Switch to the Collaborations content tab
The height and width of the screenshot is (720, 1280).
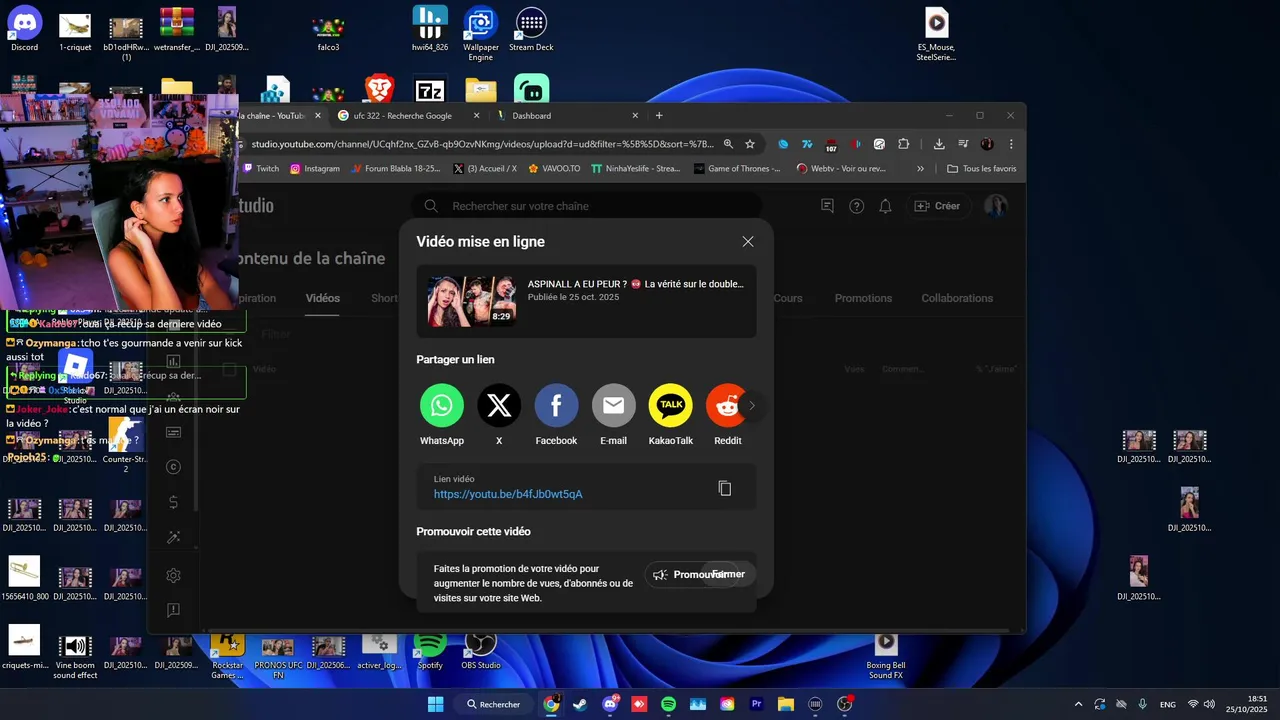(957, 298)
